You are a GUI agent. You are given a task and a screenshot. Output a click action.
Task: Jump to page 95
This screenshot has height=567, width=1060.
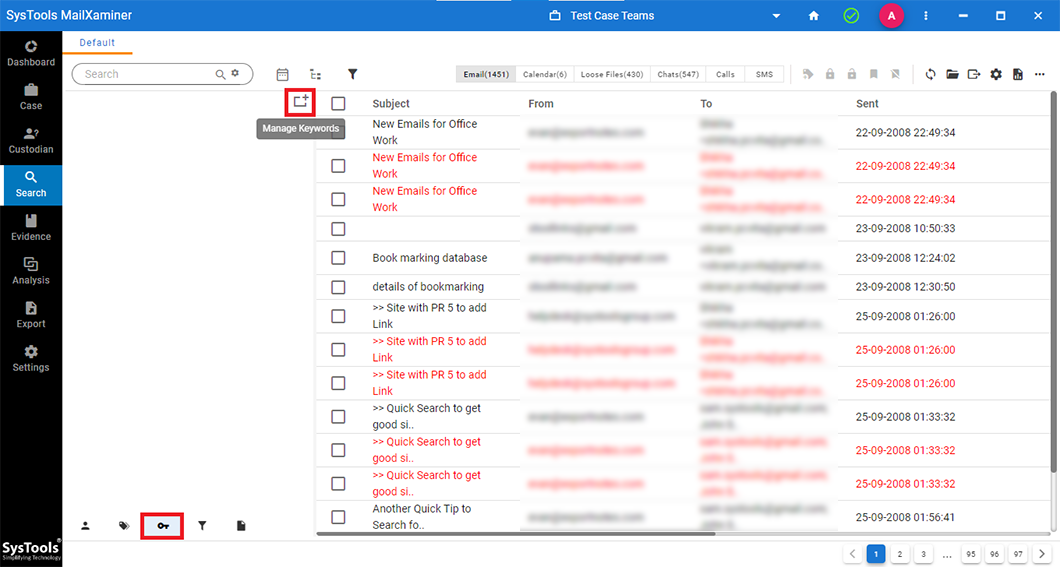pyautogui.click(x=971, y=554)
